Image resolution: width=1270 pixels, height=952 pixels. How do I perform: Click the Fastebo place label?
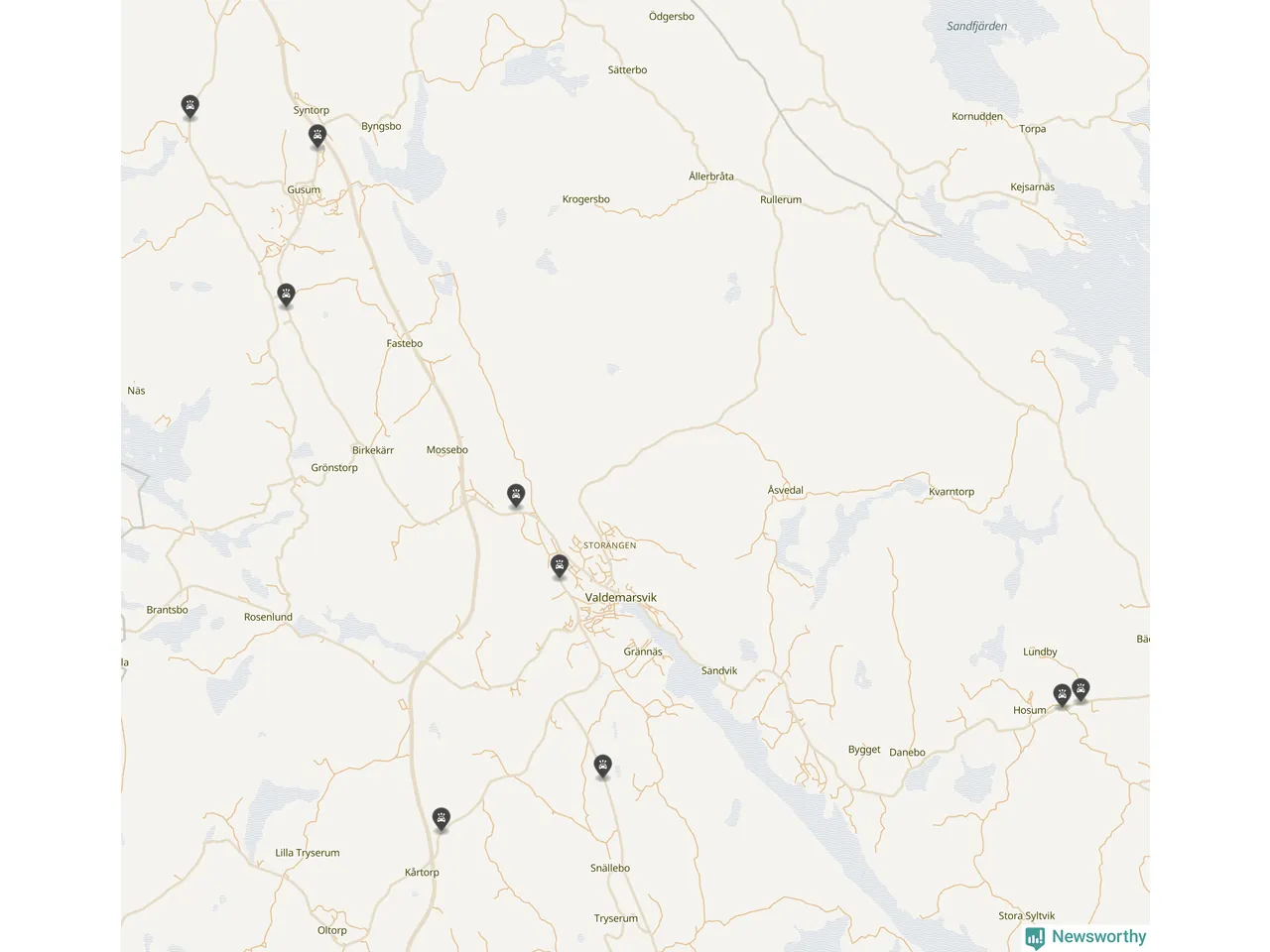point(404,344)
